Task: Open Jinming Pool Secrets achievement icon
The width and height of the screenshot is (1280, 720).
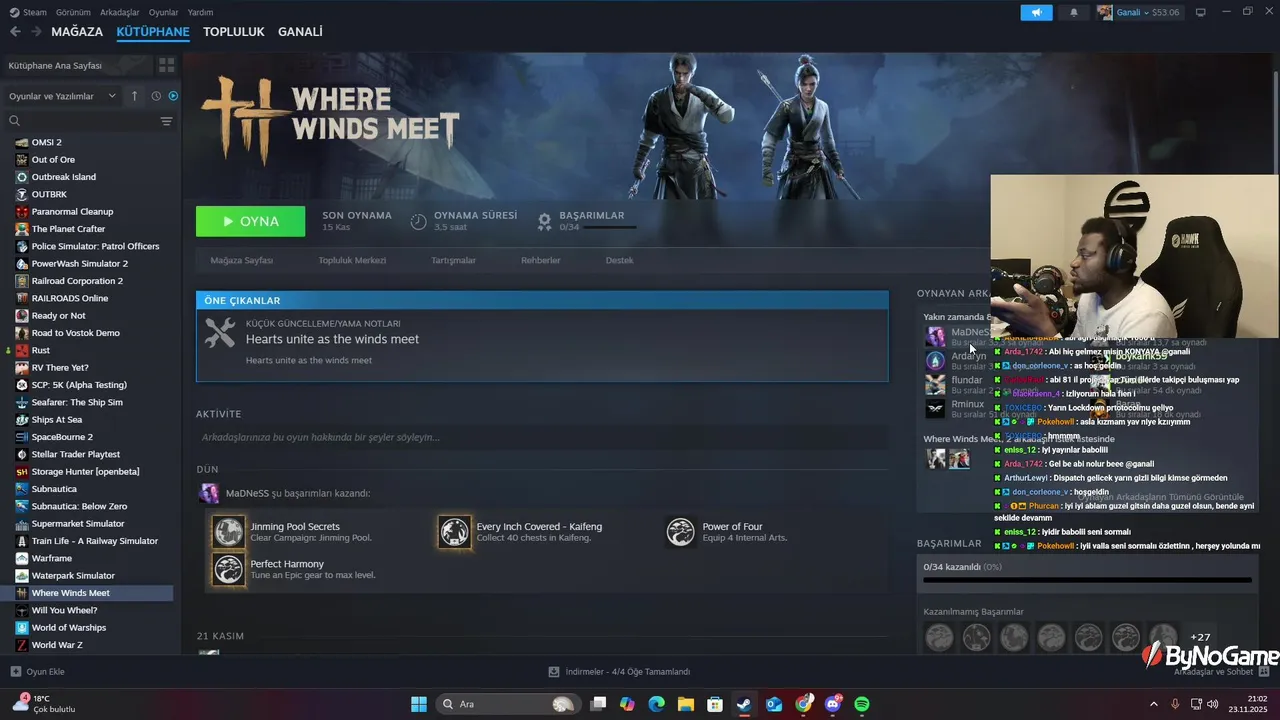Action: (229, 531)
